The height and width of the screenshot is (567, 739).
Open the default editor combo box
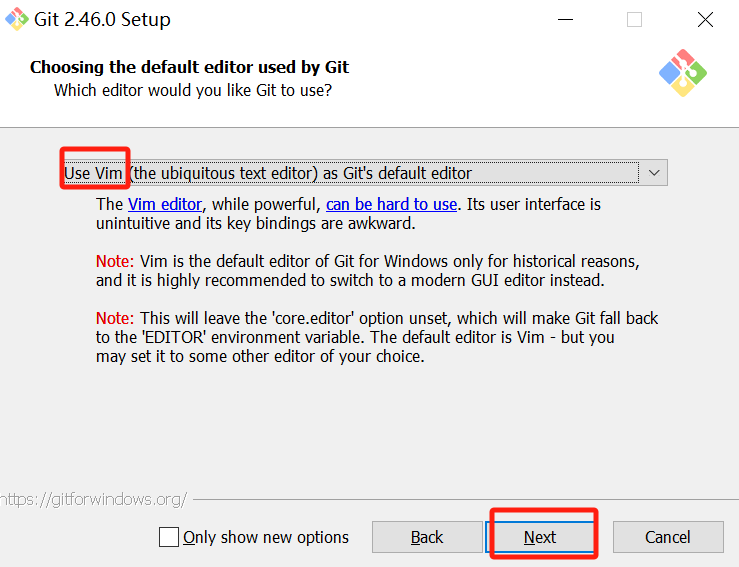[x=350, y=173]
